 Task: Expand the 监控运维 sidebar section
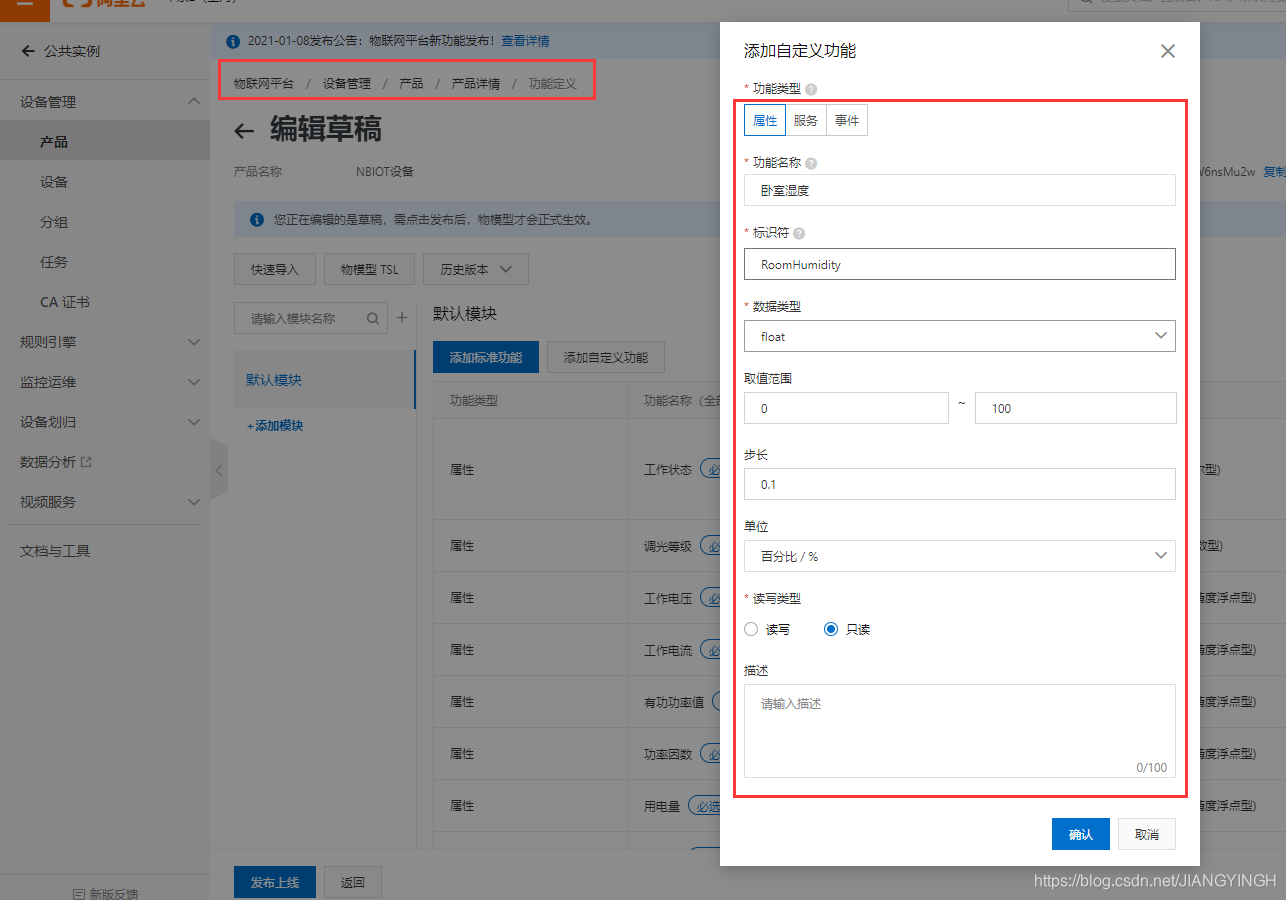[194, 382]
